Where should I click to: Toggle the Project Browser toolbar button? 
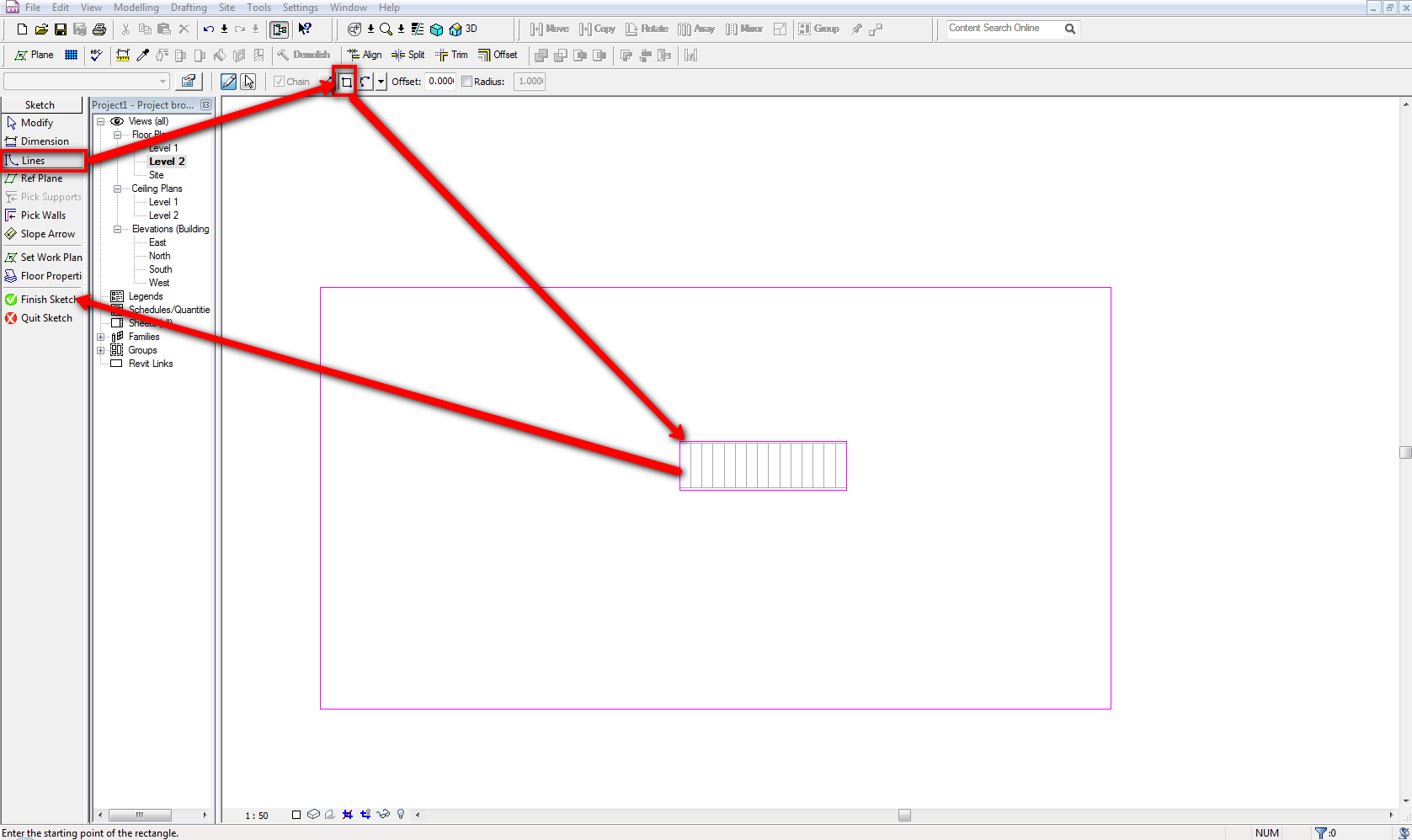coord(280,29)
